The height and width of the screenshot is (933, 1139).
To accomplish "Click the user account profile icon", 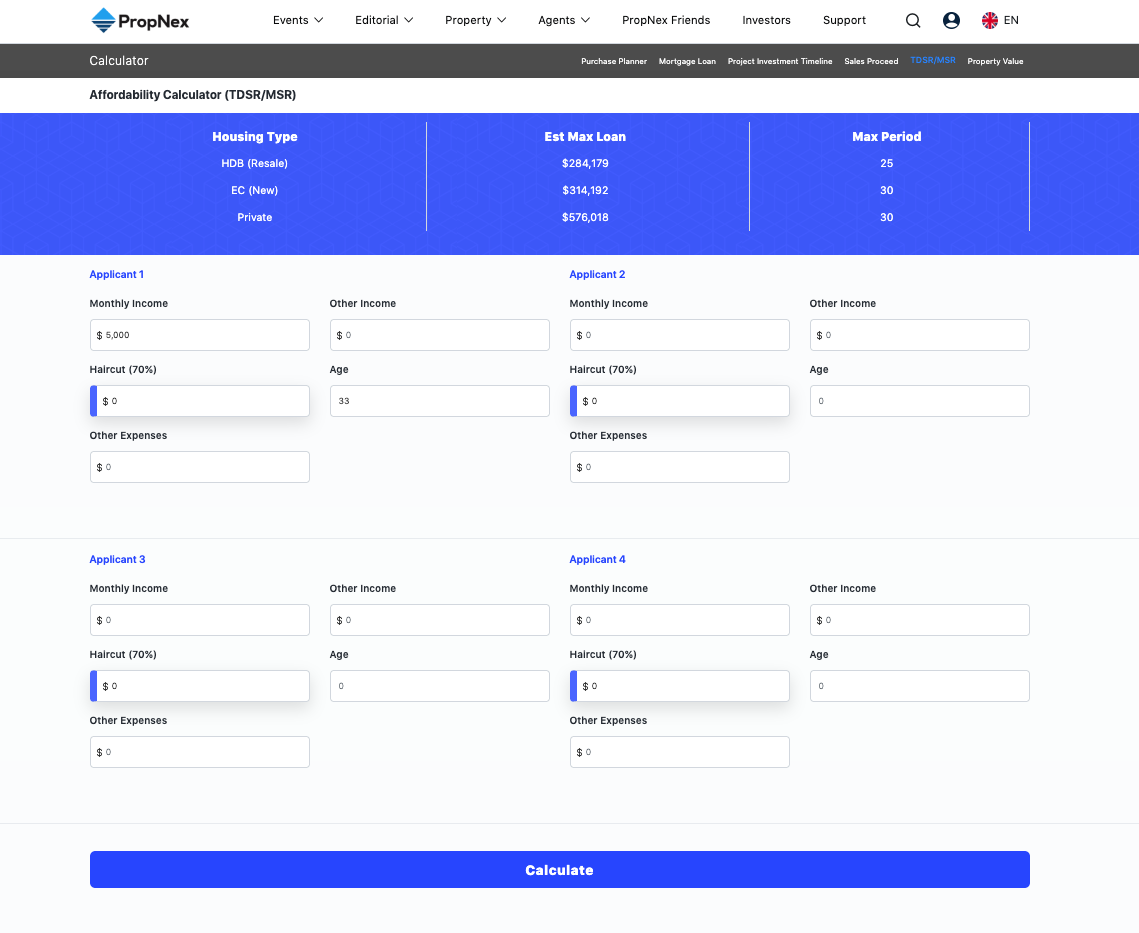I will [951, 20].
